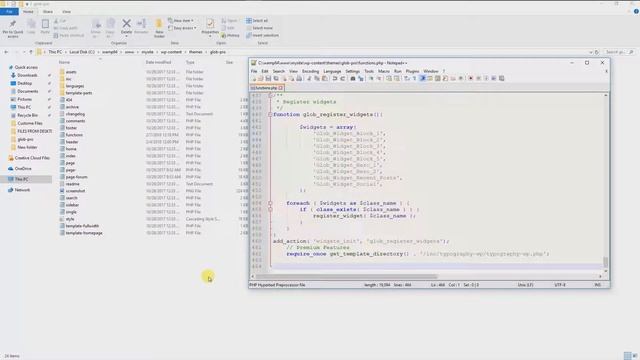Open OneDrive in Explorer navigation pane
This screenshot has height=360, width=640.
click(23, 169)
